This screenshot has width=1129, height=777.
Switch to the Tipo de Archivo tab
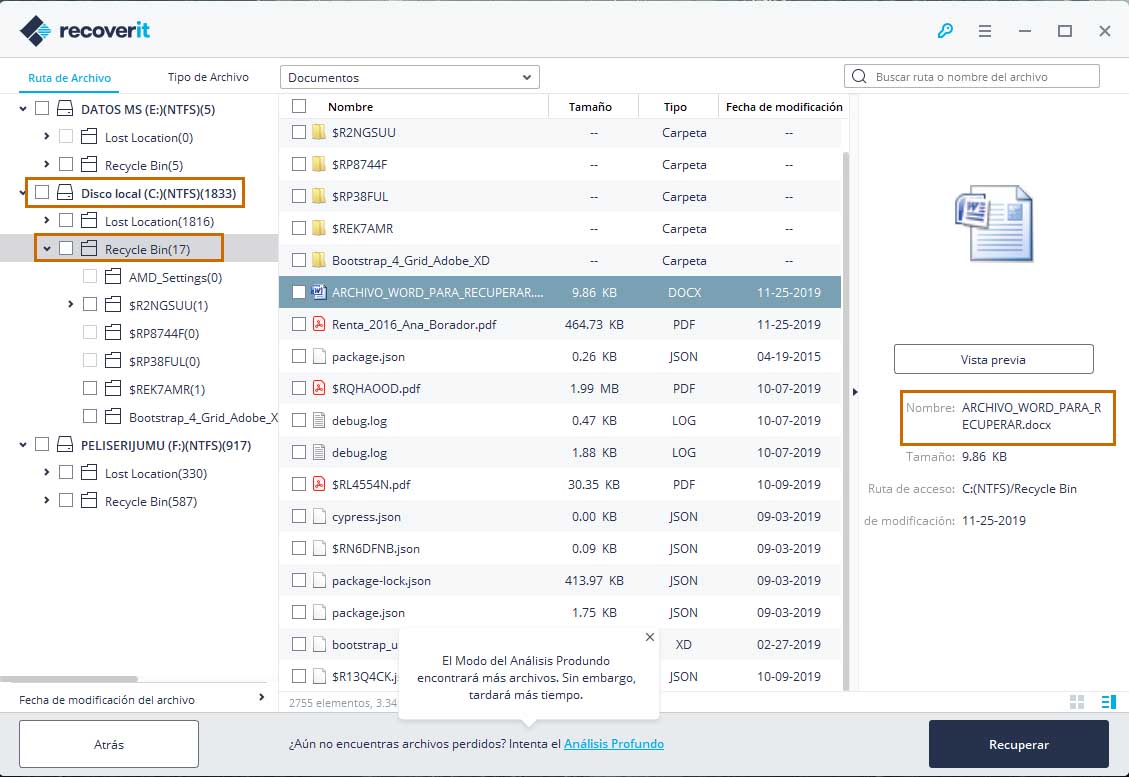[208, 77]
